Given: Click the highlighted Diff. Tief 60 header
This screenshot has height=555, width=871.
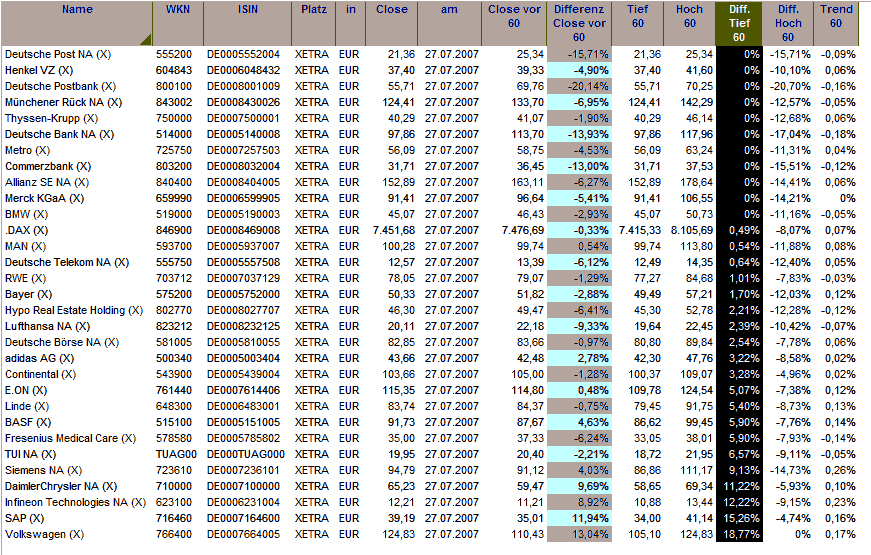Looking at the screenshot, I should coord(739,23).
